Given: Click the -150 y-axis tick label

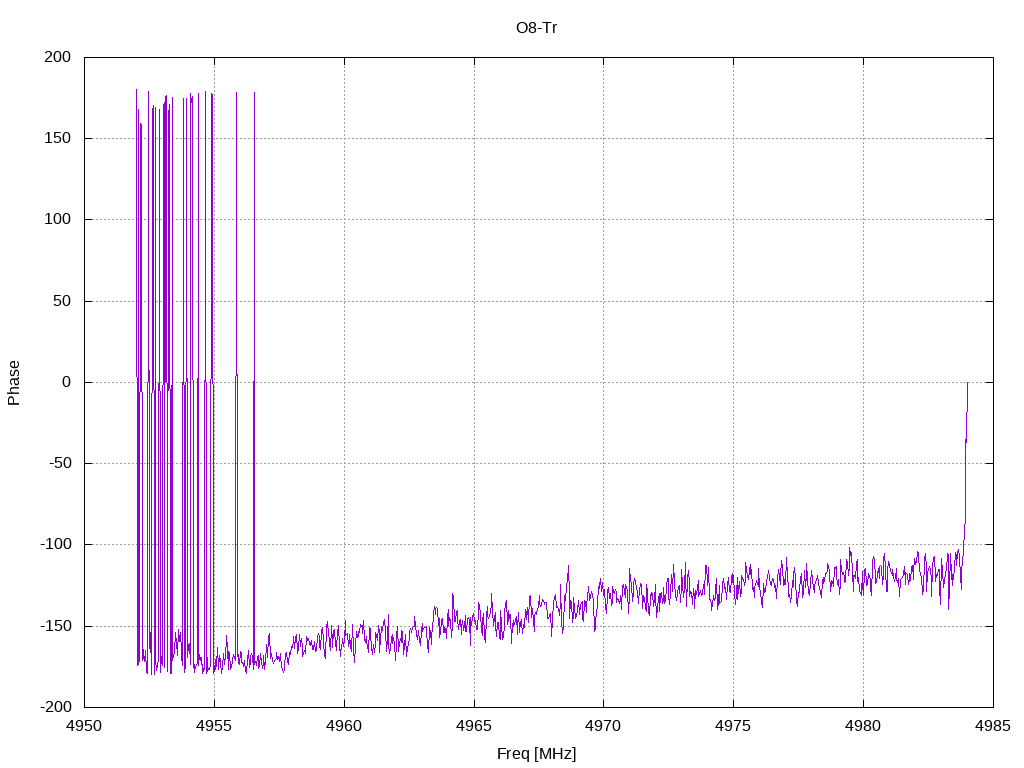Looking at the screenshot, I should [56, 626].
